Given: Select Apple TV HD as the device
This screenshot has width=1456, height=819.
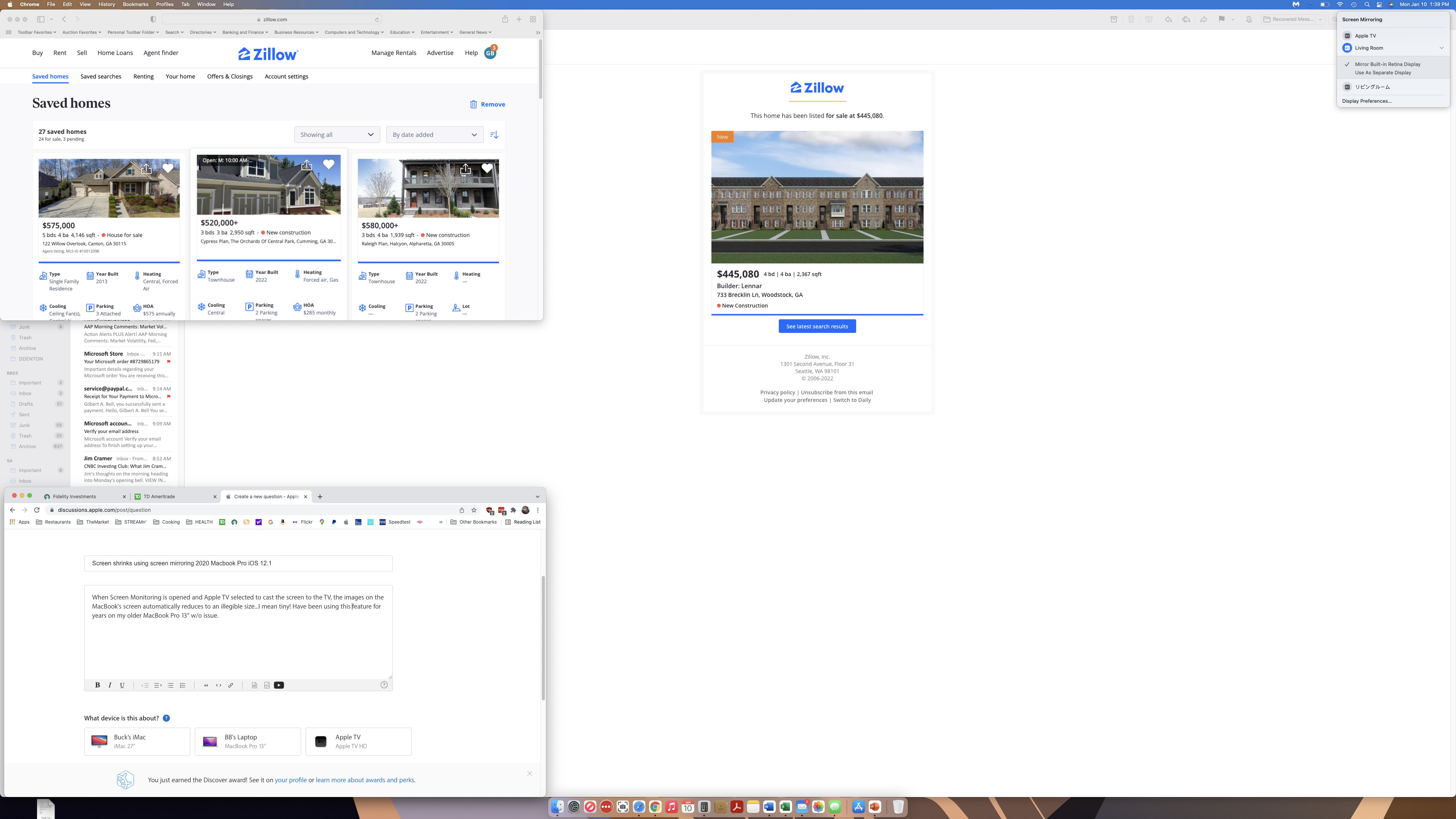Looking at the screenshot, I should point(358,742).
